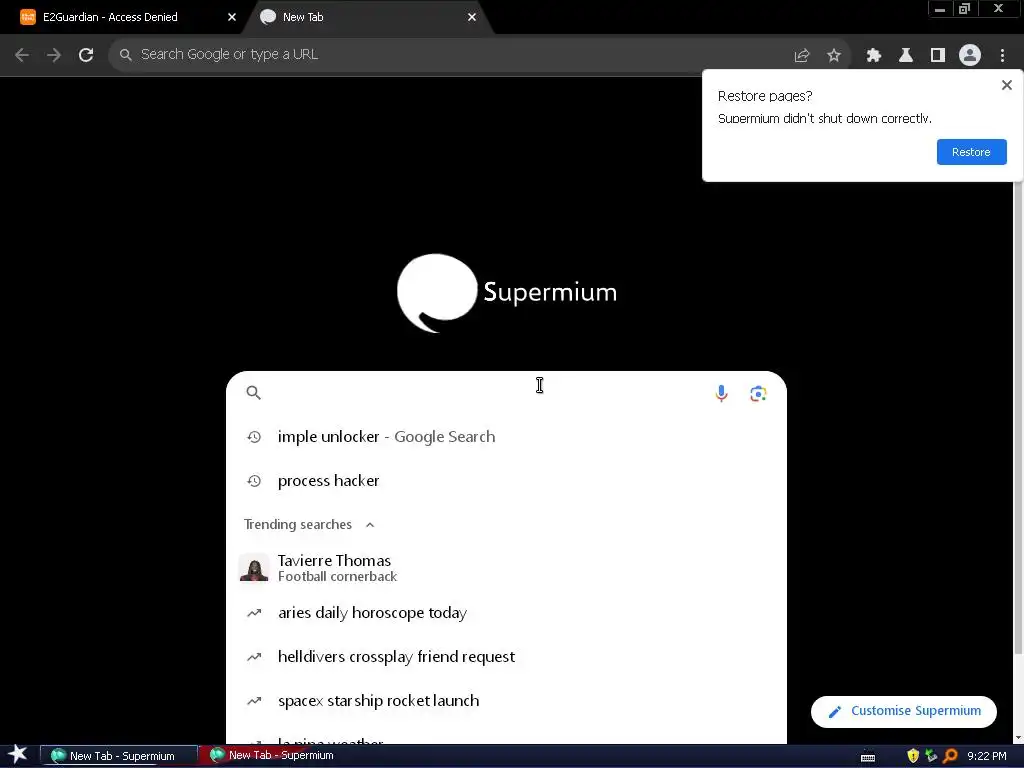Click the 9:22 PM taskbar clock
This screenshot has width=1024, height=768.
pos(987,756)
